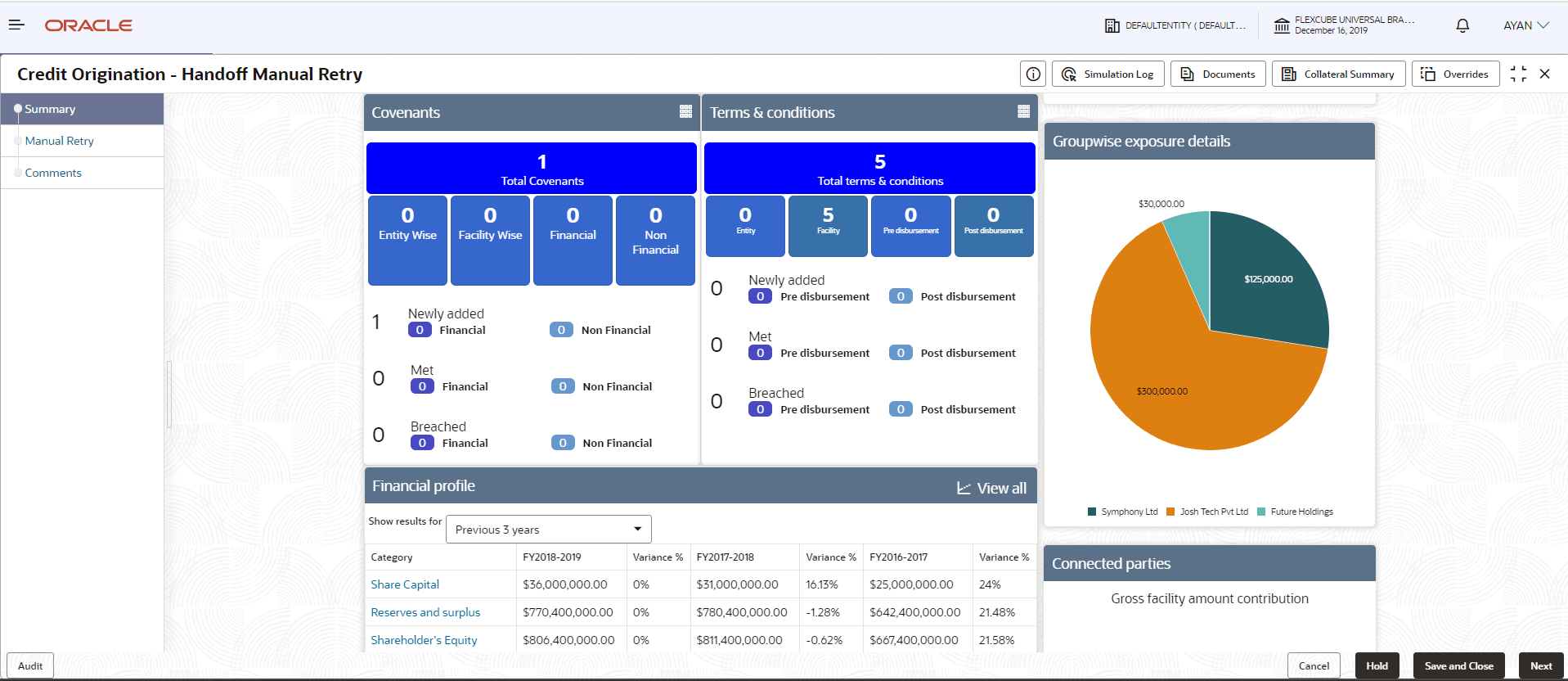Click the bank branch icon
Image resolution: width=1568 pixels, height=681 pixels.
click(x=1282, y=25)
